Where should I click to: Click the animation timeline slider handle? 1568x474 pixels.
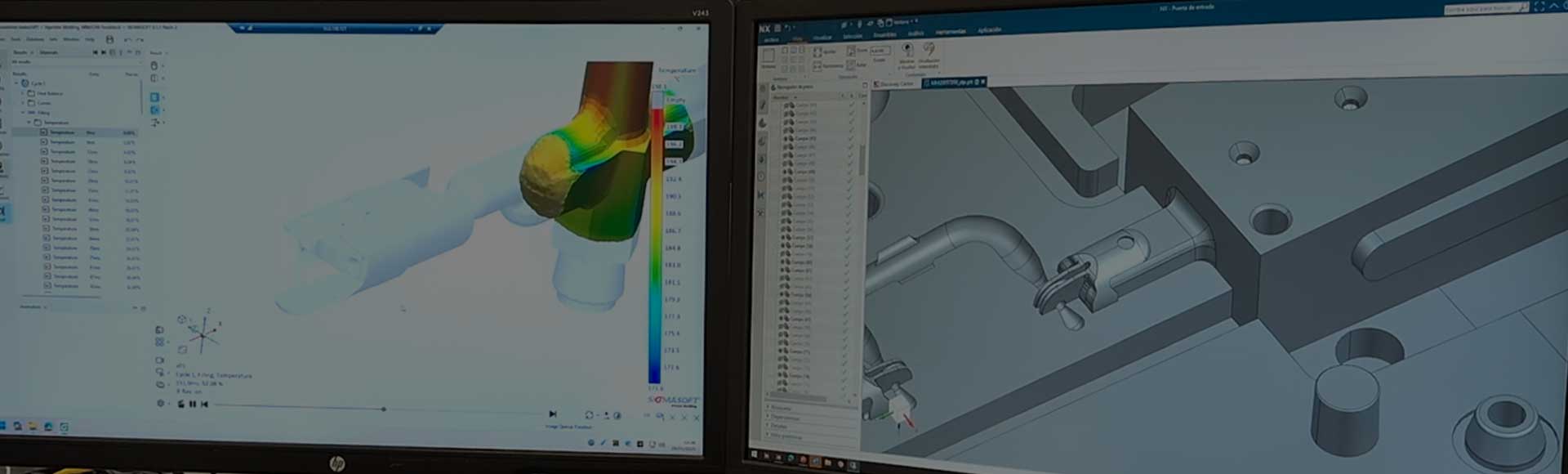383,409
